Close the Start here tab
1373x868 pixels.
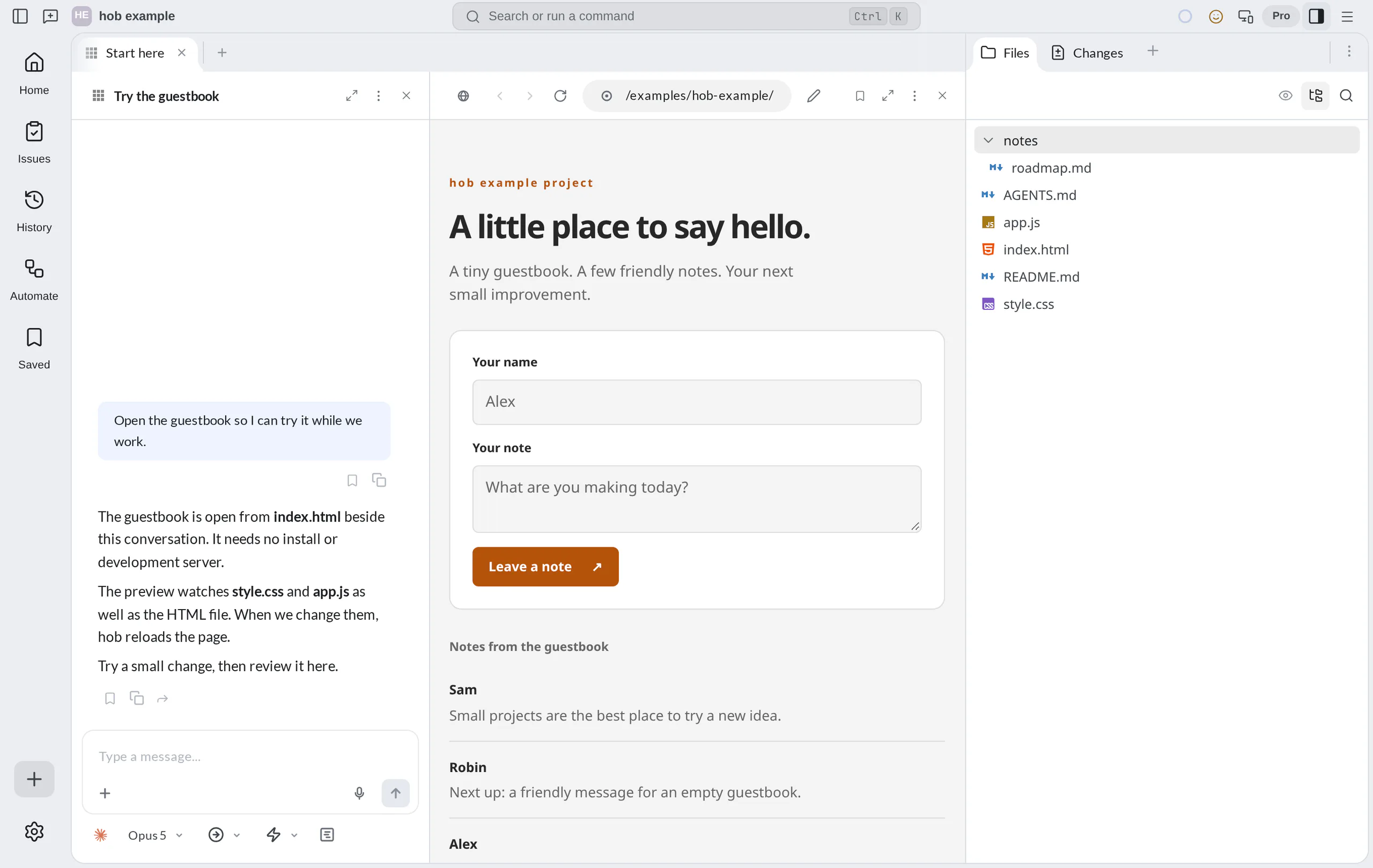tap(182, 53)
